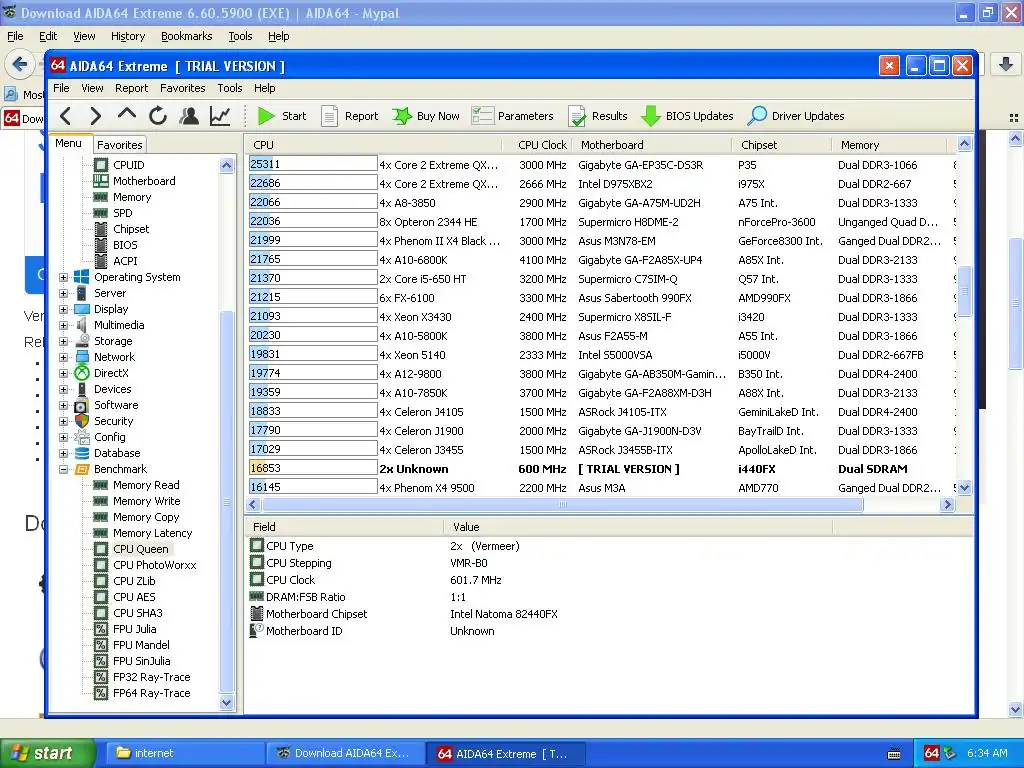This screenshot has width=1024, height=768.
Task: Click the results list scroll down arrow
Action: click(x=965, y=488)
